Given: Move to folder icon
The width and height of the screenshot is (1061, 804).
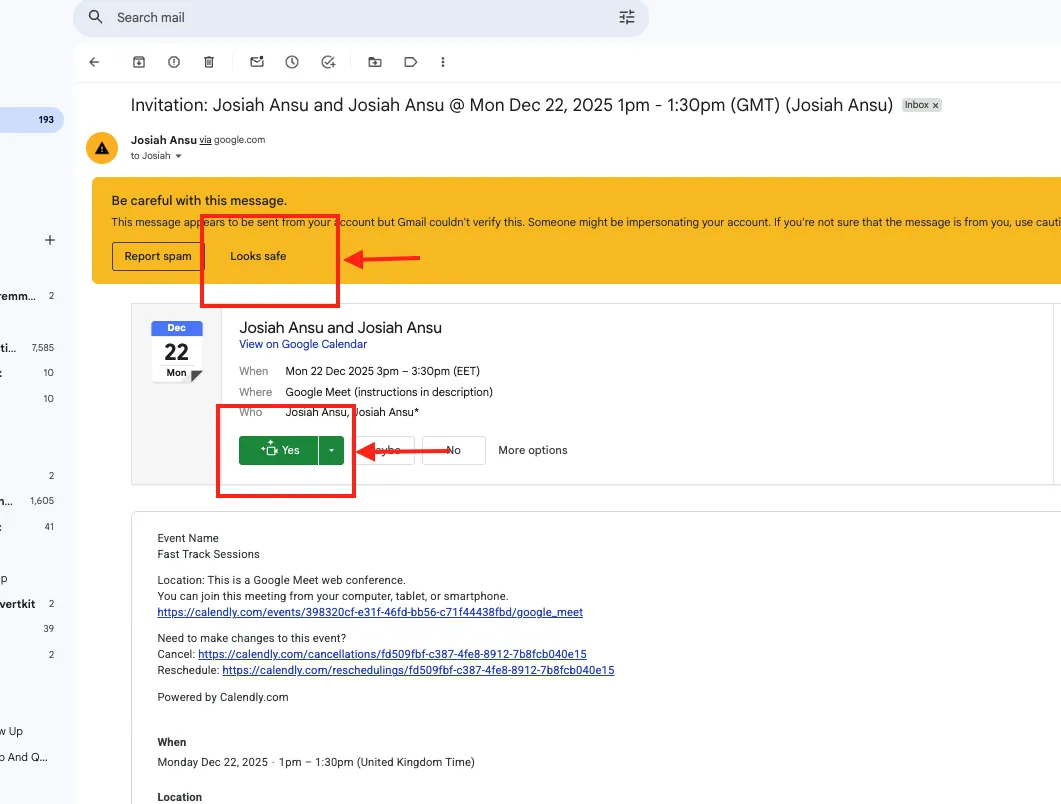Looking at the screenshot, I should point(375,62).
